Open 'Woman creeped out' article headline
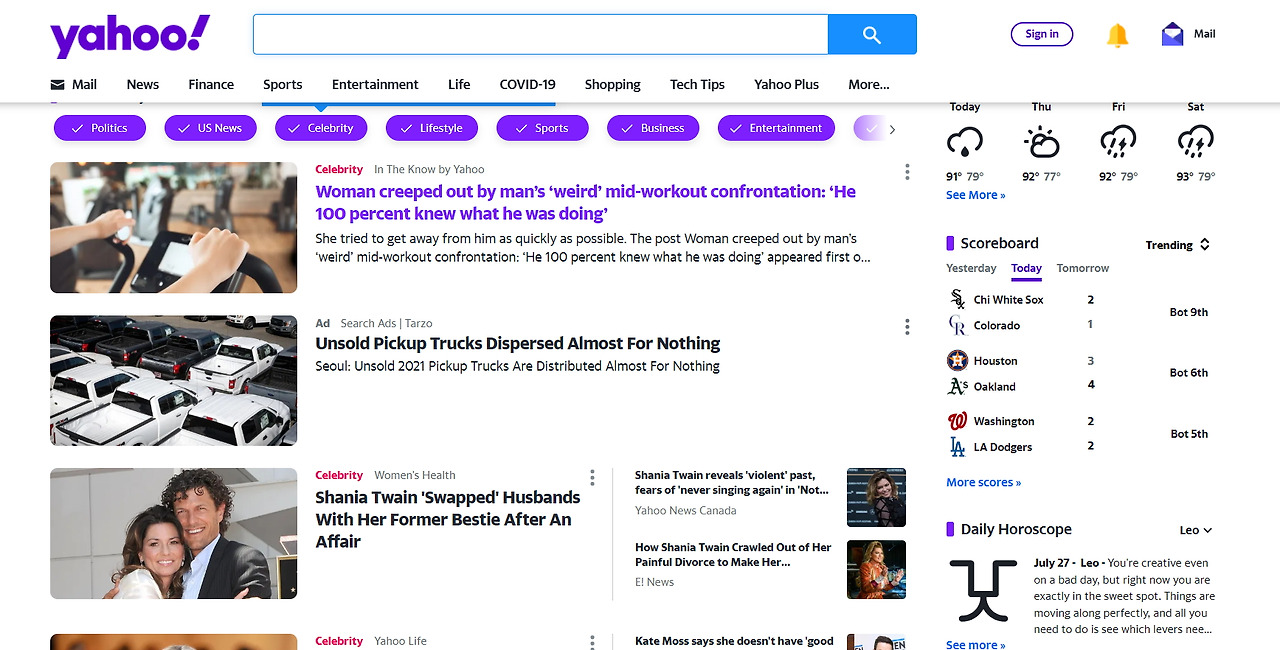The width and height of the screenshot is (1280, 650). tap(585, 202)
